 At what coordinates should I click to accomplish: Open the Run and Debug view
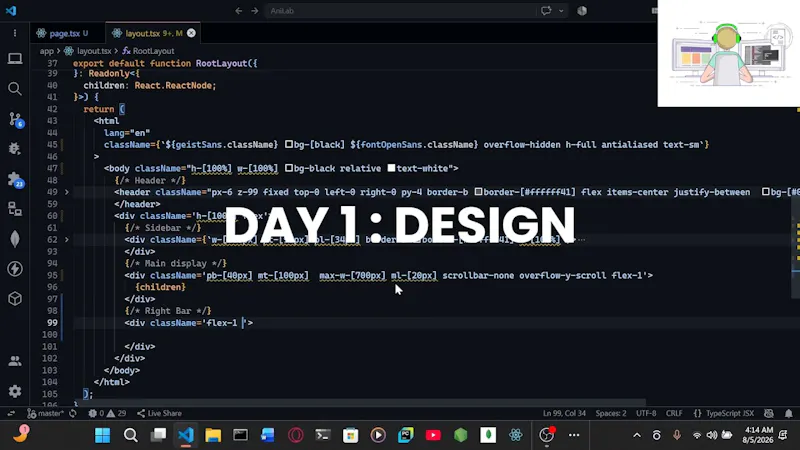point(15,148)
